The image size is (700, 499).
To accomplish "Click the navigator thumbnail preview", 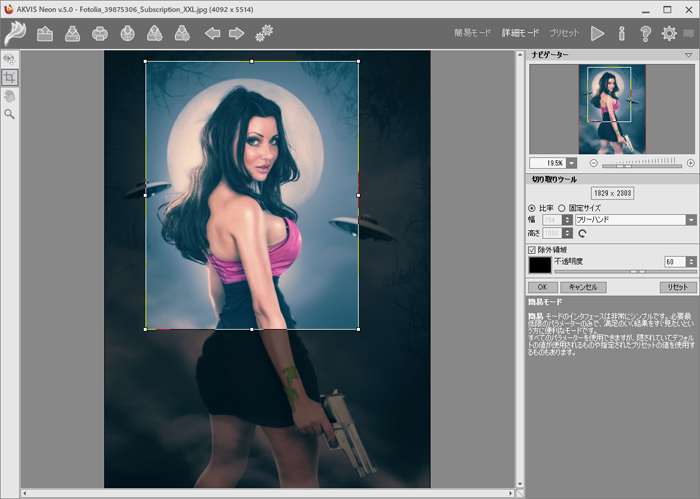I will [x=612, y=109].
